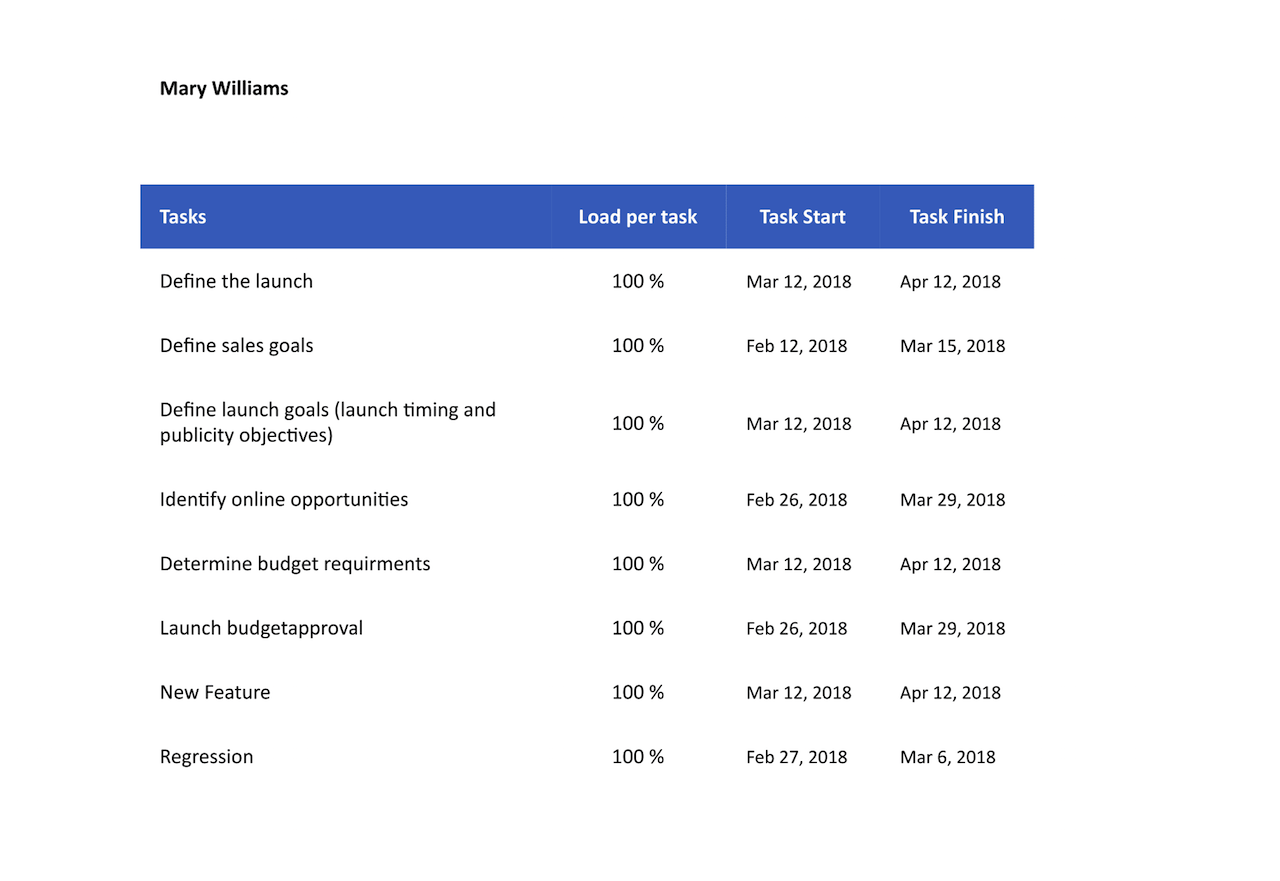
Task: Click the Feb 27, 2018 start date
Action: coord(796,757)
